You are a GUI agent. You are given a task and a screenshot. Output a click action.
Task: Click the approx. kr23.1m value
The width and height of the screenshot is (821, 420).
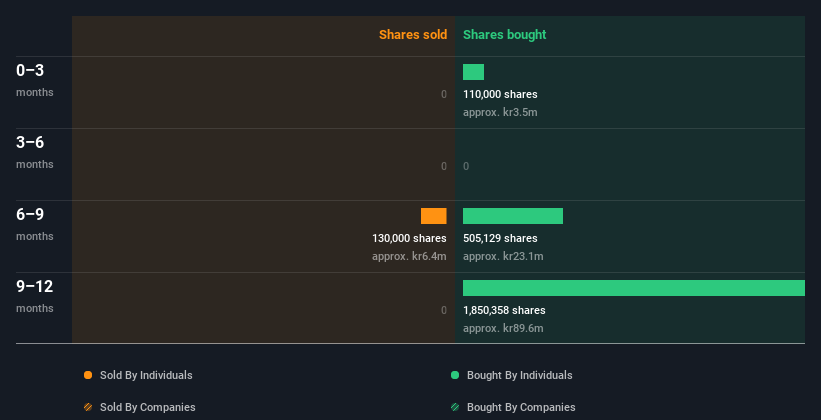coord(503,257)
